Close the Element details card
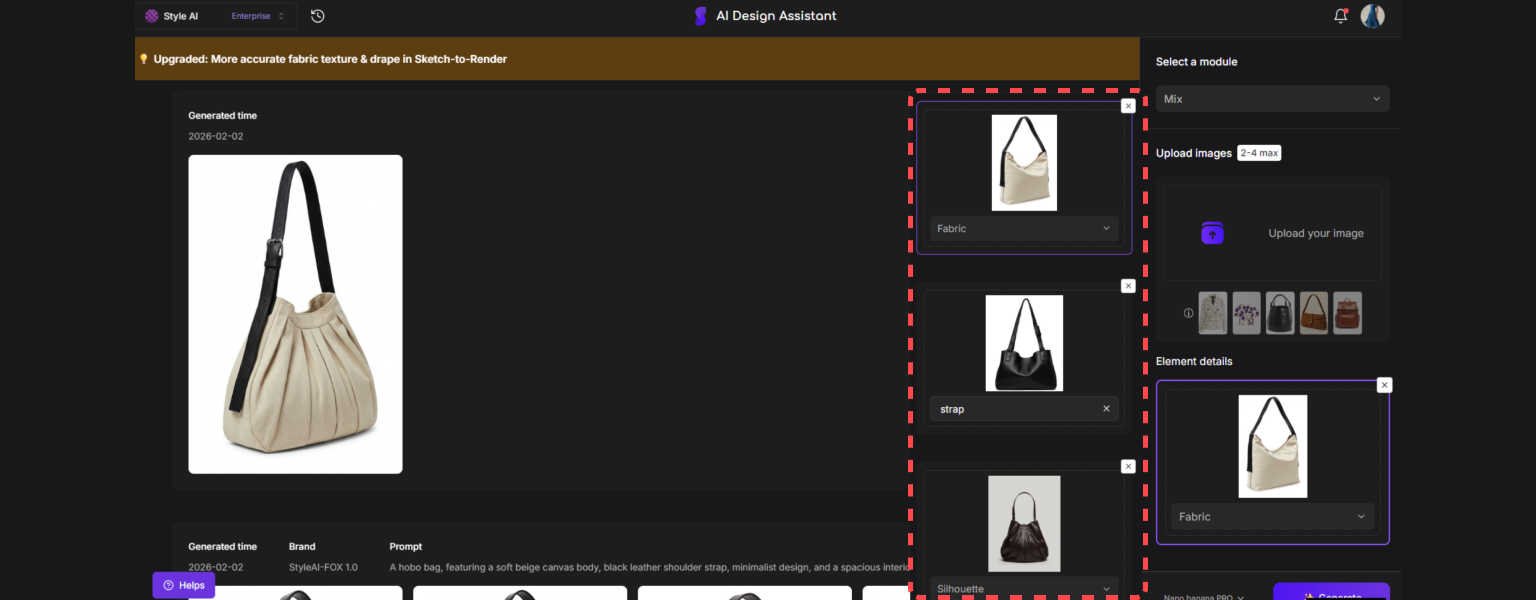The image size is (1536, 600). 1384,385
